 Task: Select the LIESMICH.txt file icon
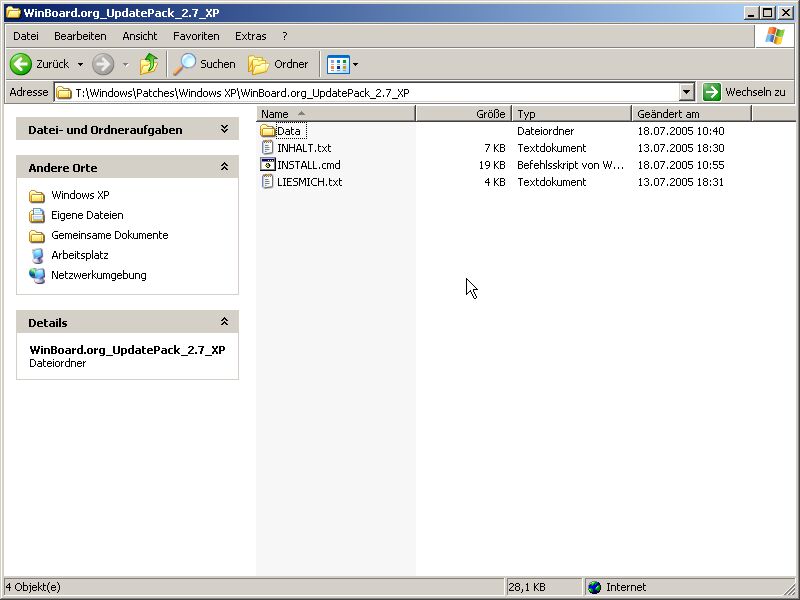click(267, 182)
